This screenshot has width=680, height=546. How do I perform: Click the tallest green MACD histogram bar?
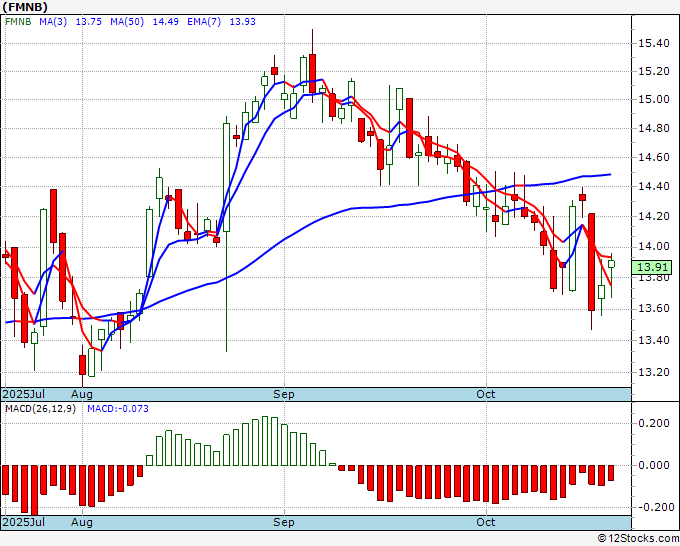click(265, 441)
